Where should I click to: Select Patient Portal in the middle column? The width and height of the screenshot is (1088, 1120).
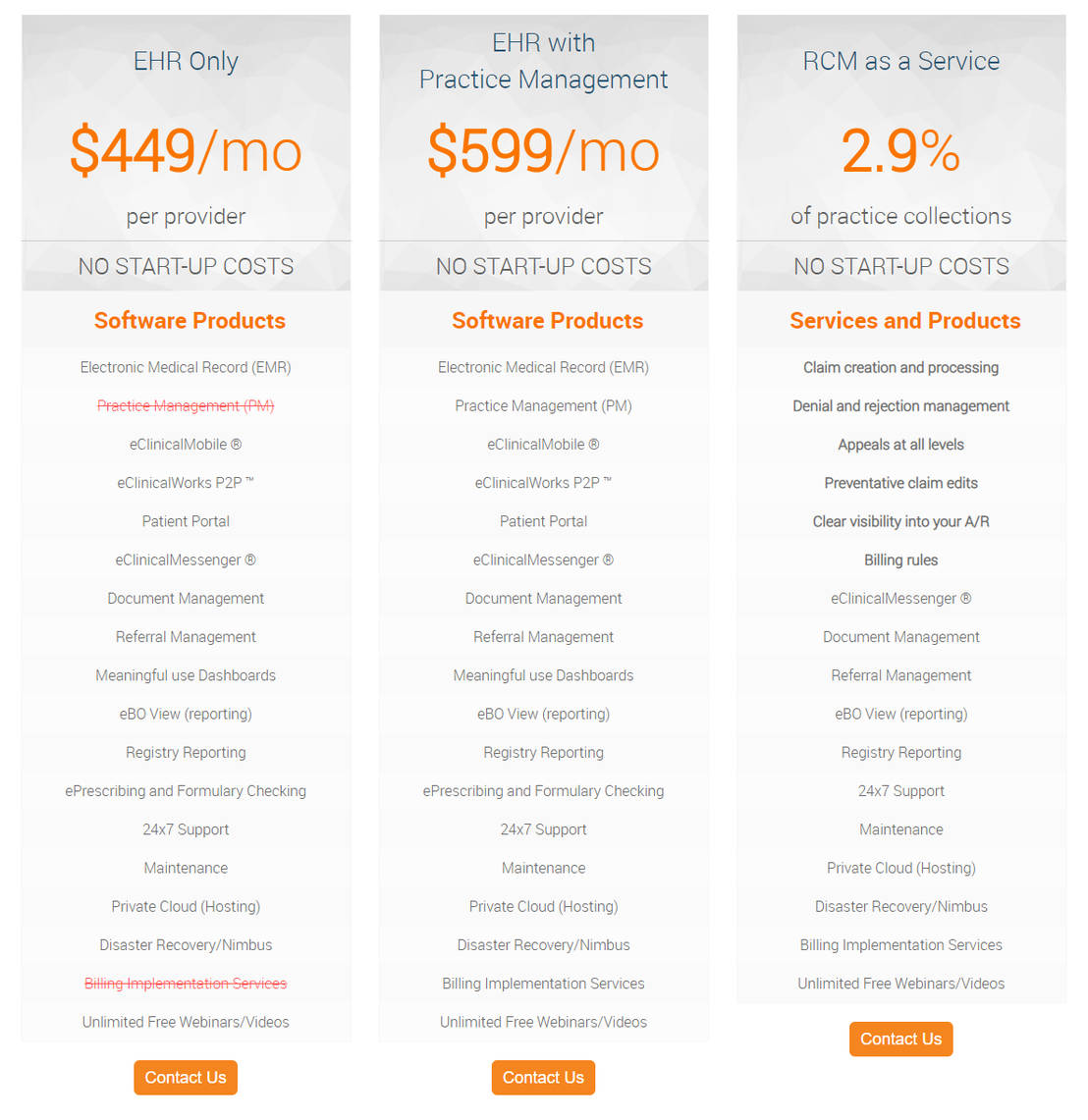[x=543, y=521]
